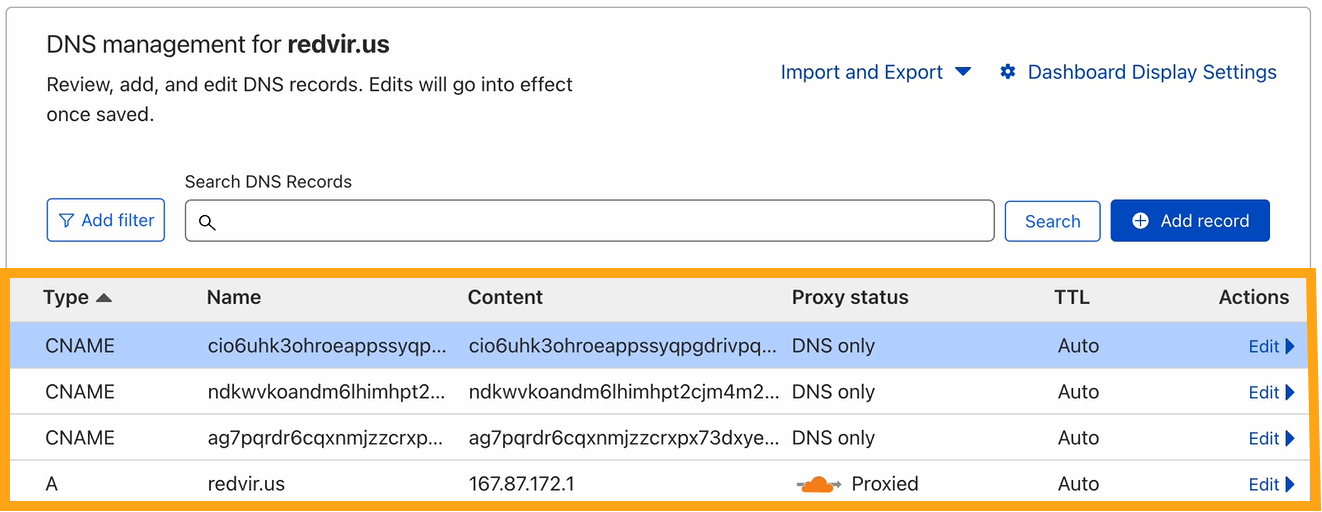Focus the Search DNS Records input field
The width and height of the screenshot is (1322, 512).
point(600,221)
